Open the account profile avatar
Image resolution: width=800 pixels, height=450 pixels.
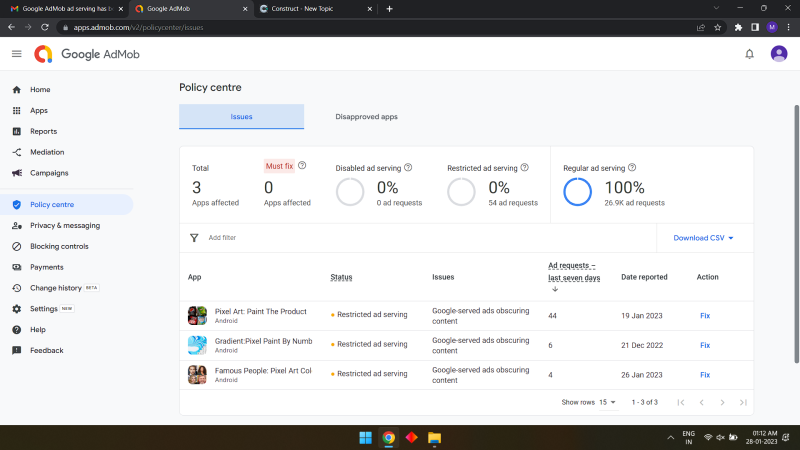[x=779, y=54]
